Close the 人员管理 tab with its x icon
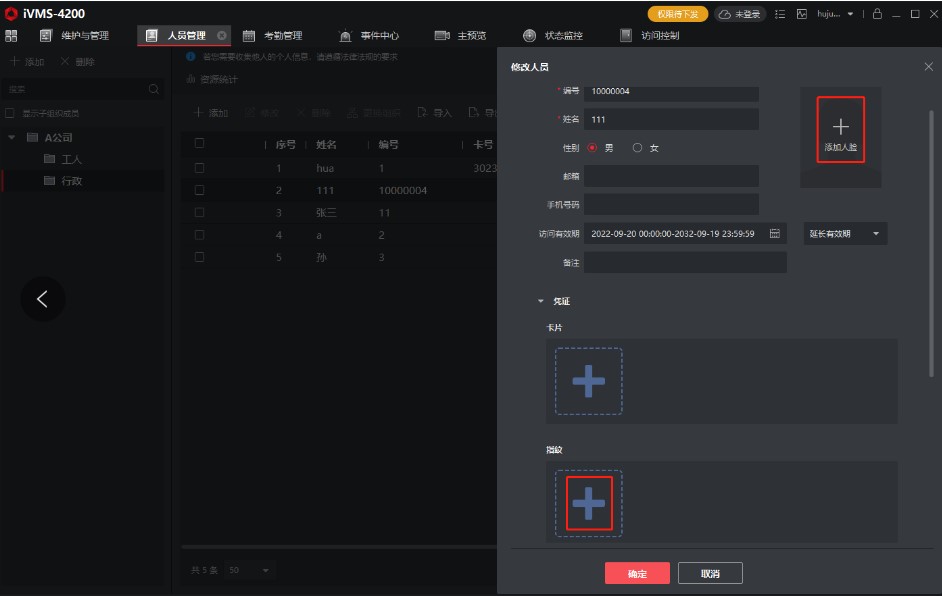 222,35
